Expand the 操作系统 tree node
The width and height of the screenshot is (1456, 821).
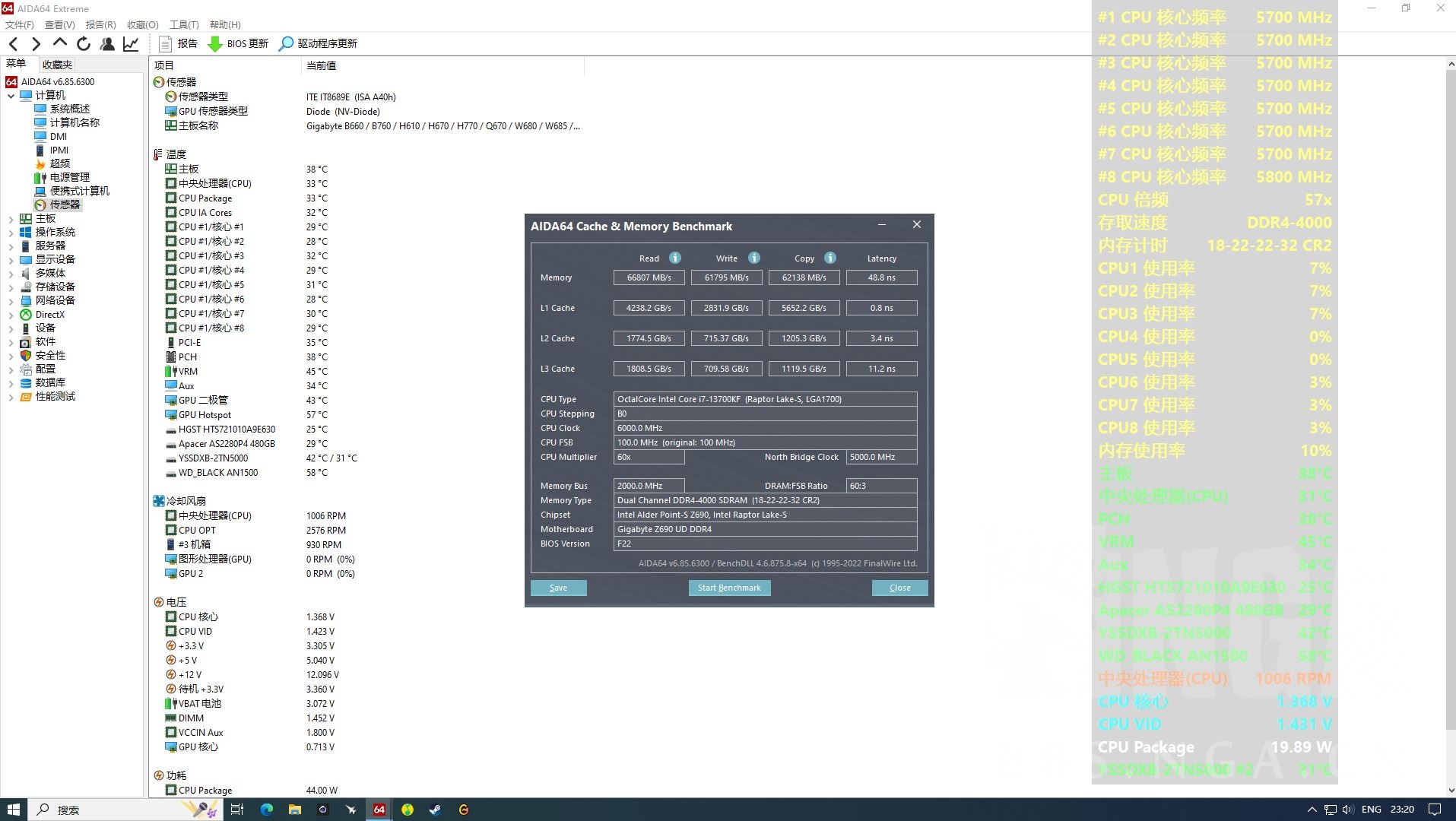coord(11,233)
